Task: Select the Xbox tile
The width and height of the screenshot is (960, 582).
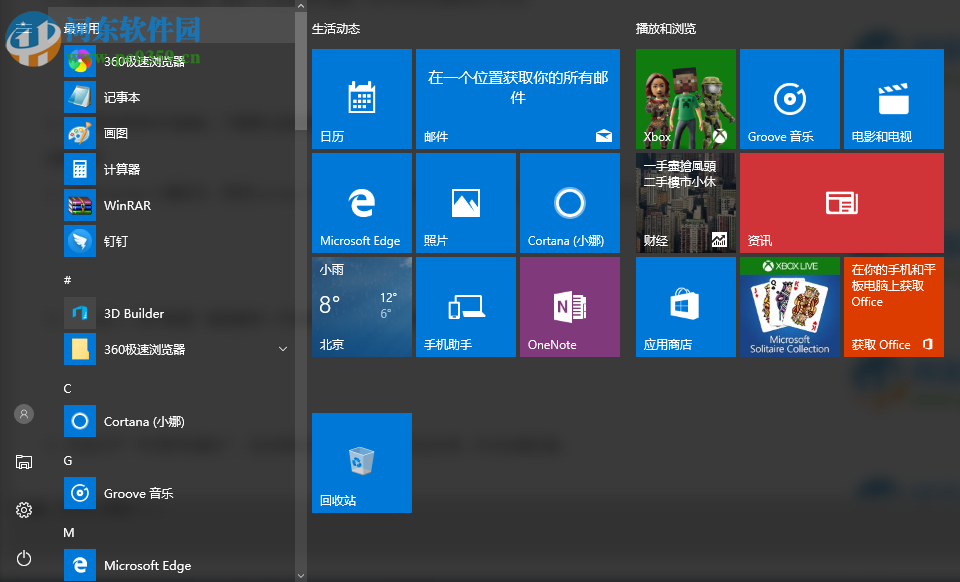Action: (x=685, y=98)
